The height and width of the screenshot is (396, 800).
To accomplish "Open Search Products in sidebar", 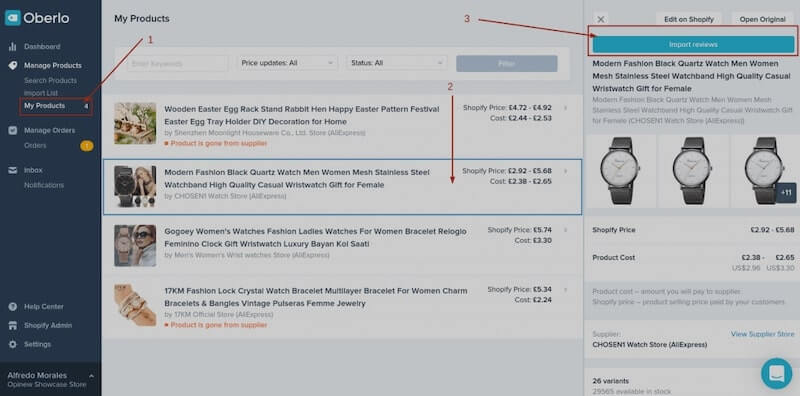I will 50,81.
